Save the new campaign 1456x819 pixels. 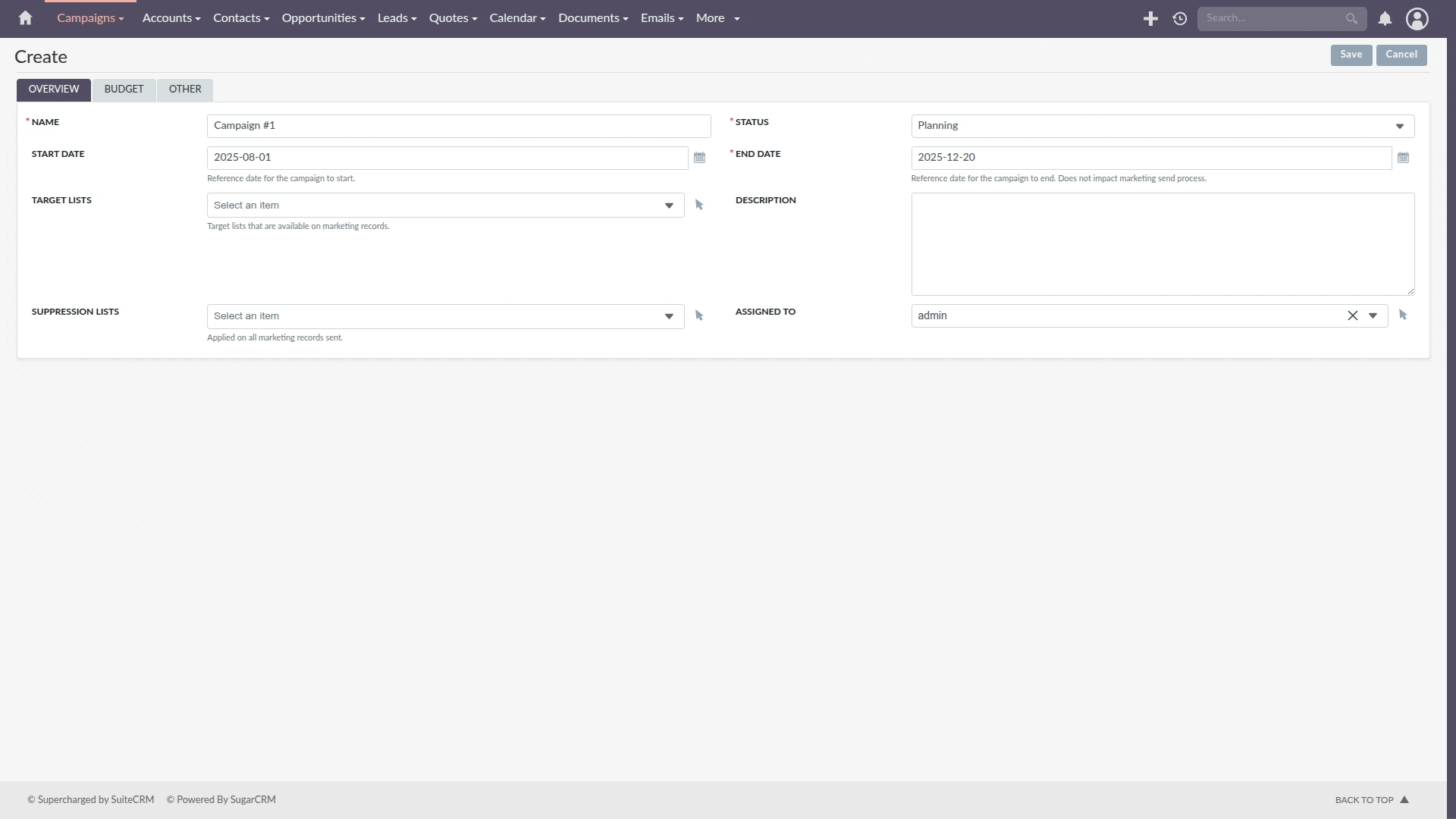click(1351, 55)
